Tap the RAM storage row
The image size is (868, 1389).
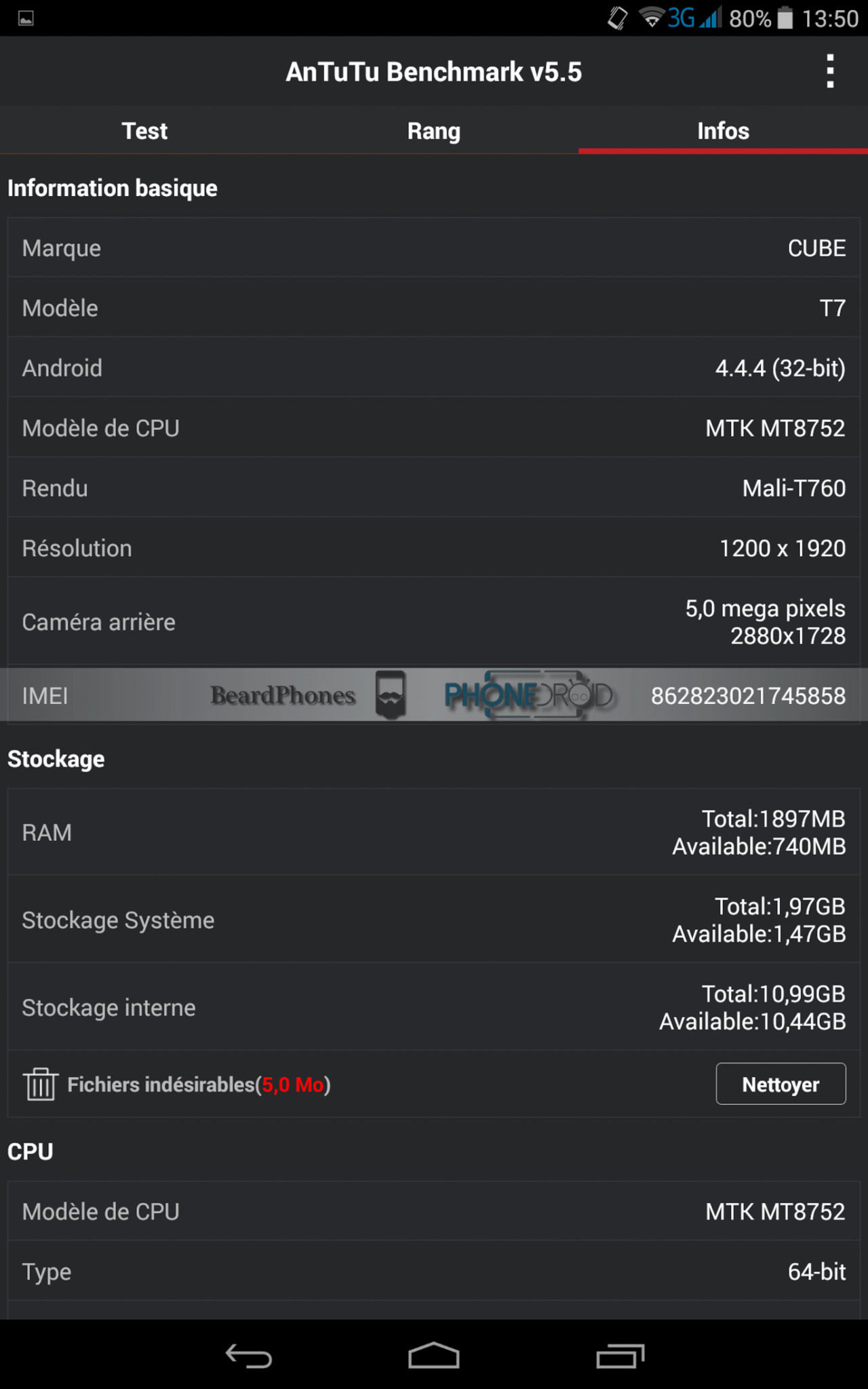(x=434, y=832)
